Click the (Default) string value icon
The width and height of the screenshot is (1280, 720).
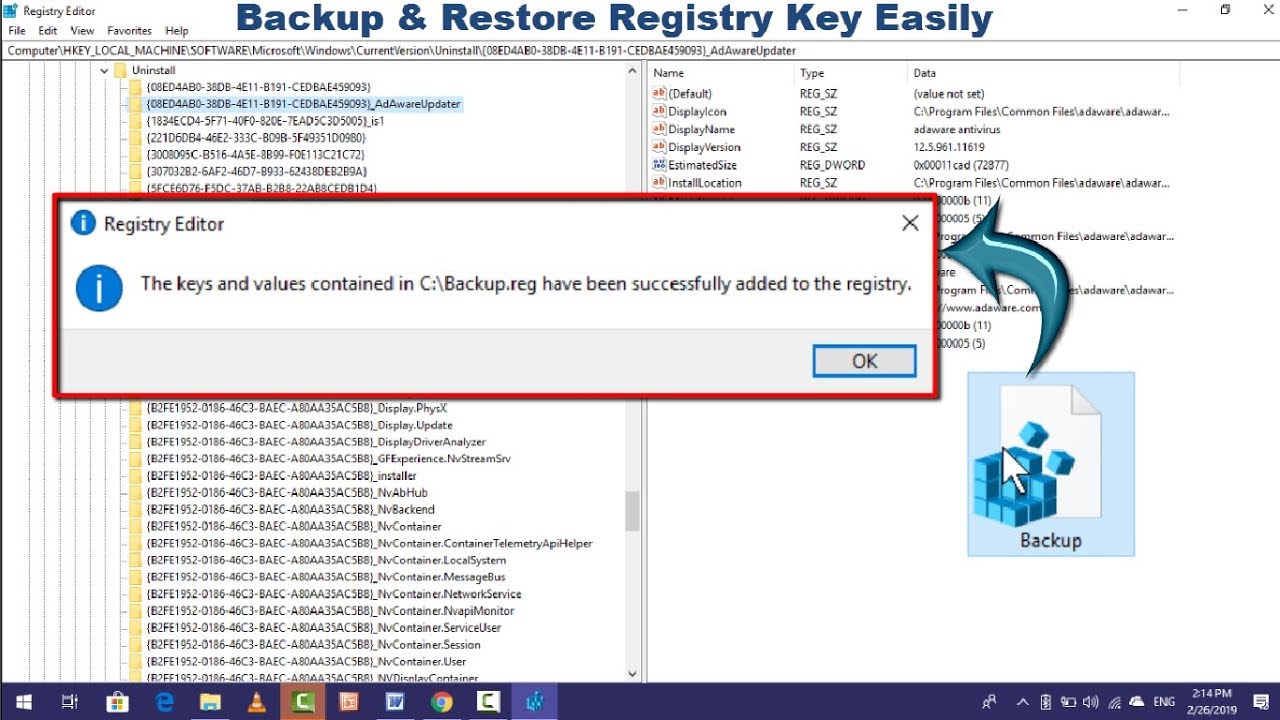pyautogui.click(x=659, y=94)
